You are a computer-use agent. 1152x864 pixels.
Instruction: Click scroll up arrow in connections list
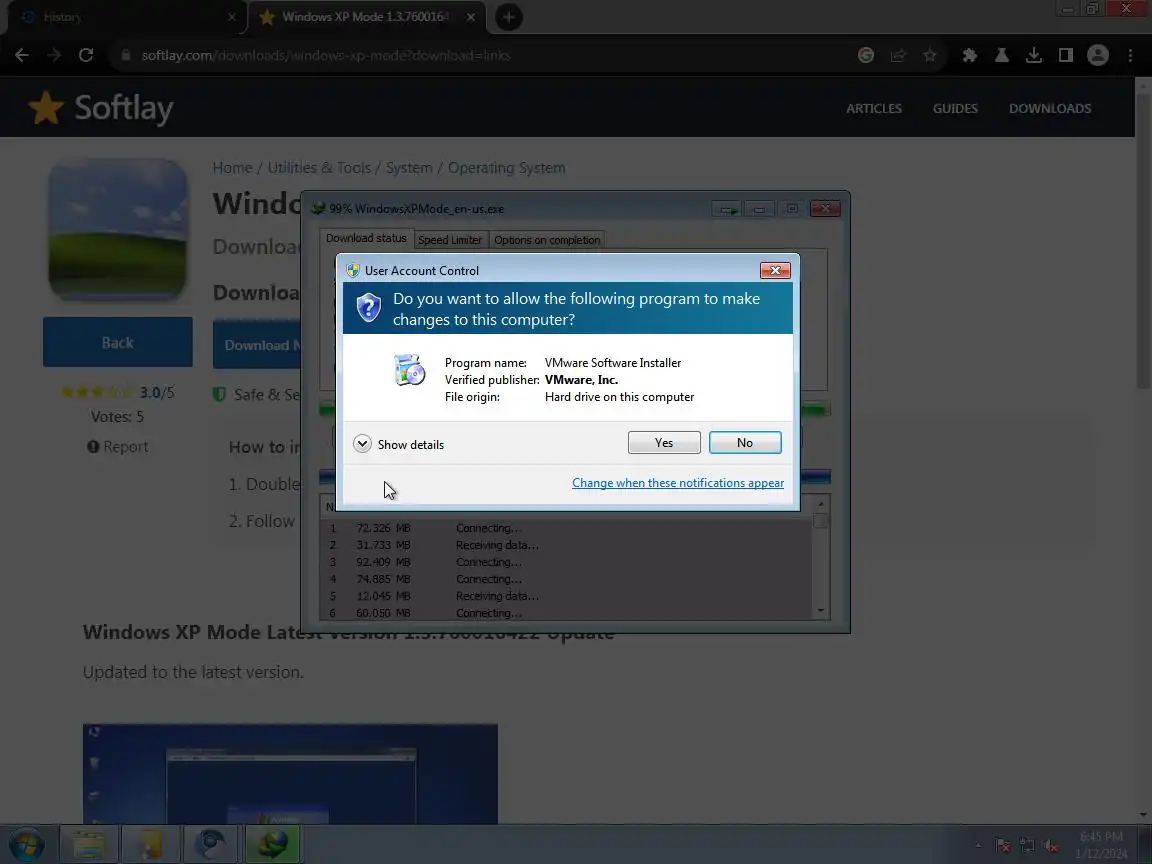[x=821, y=504]
